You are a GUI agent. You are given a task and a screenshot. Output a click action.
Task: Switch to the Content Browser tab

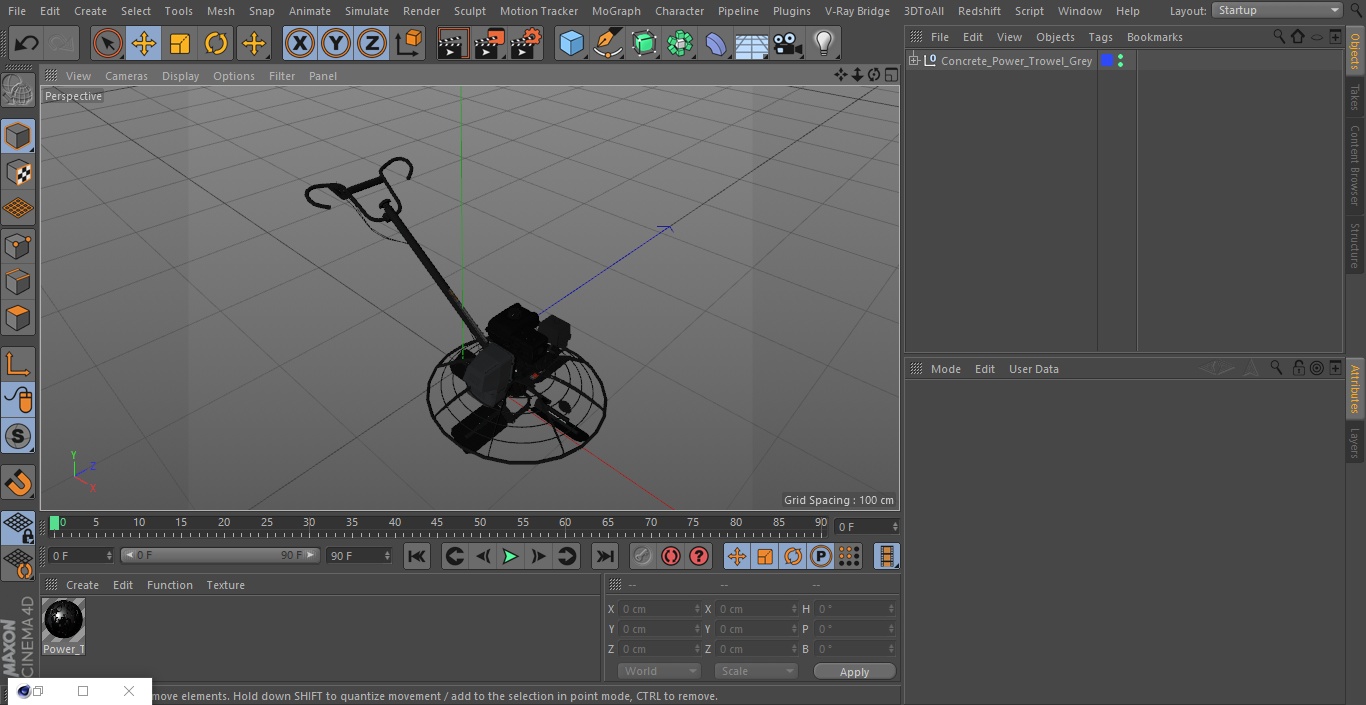point(1355,165)
